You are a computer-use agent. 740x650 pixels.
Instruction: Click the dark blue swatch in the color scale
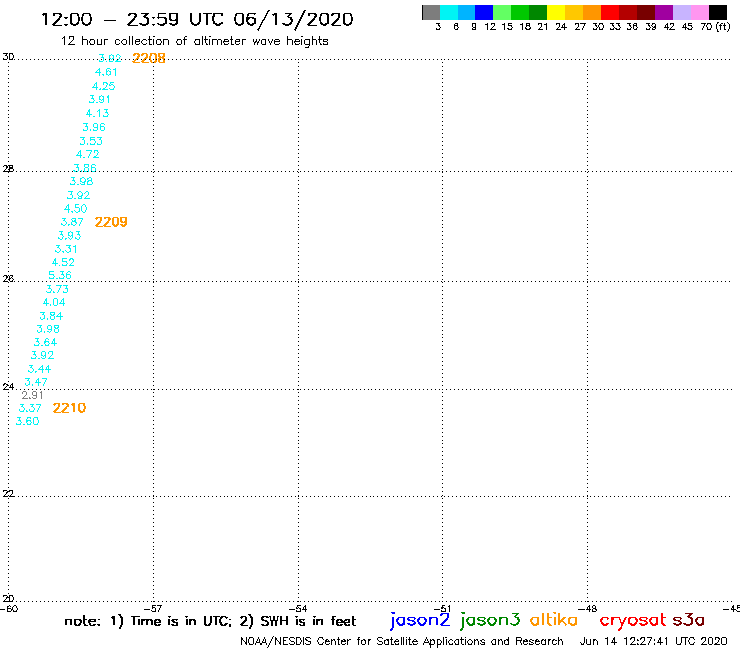[x=484, y=12]
